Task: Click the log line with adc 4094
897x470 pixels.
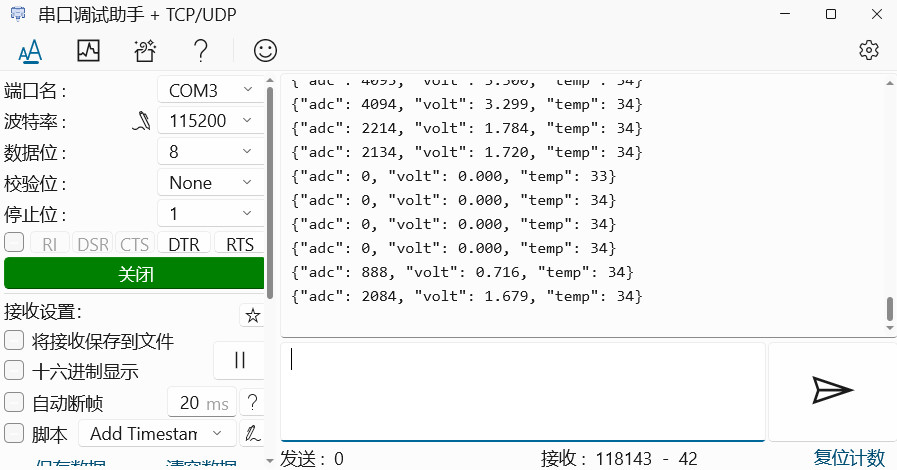Action: click(x=467, y=105)
